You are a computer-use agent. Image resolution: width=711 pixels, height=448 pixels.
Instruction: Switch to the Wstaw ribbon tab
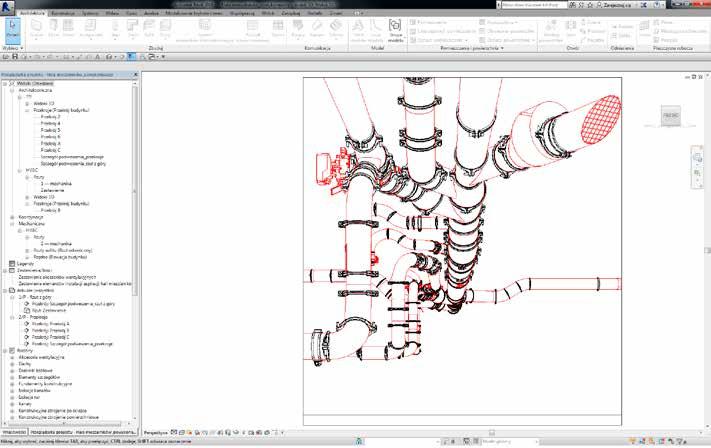coord(112,13)
